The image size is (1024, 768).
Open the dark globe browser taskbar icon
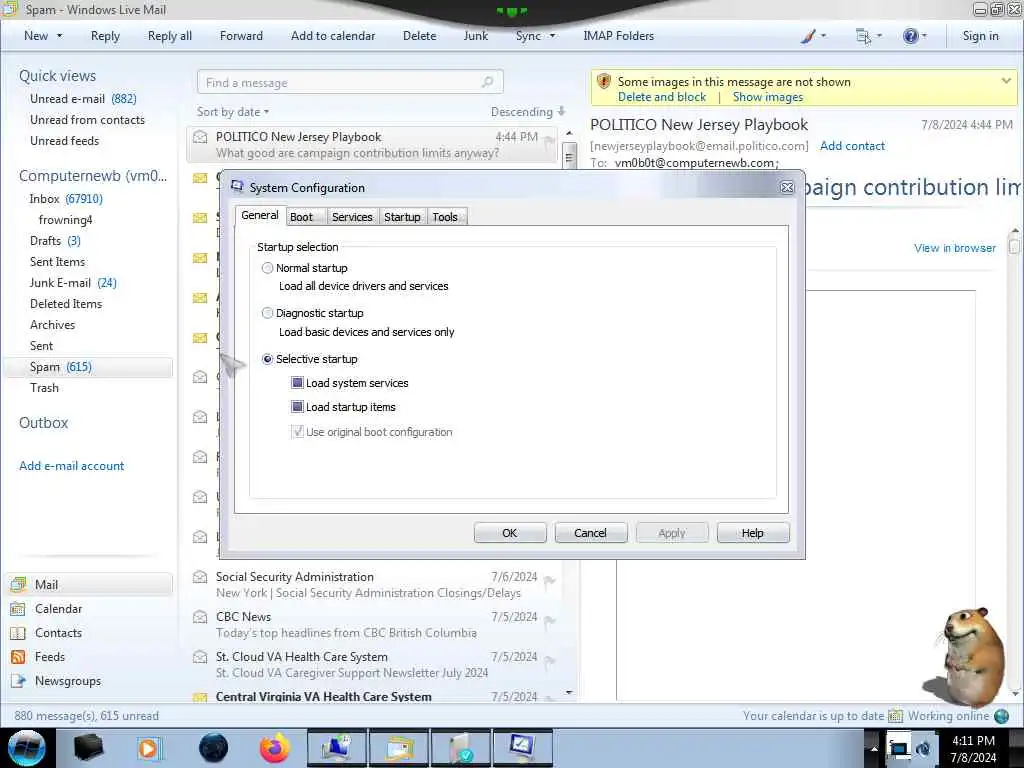coord(214,748)
